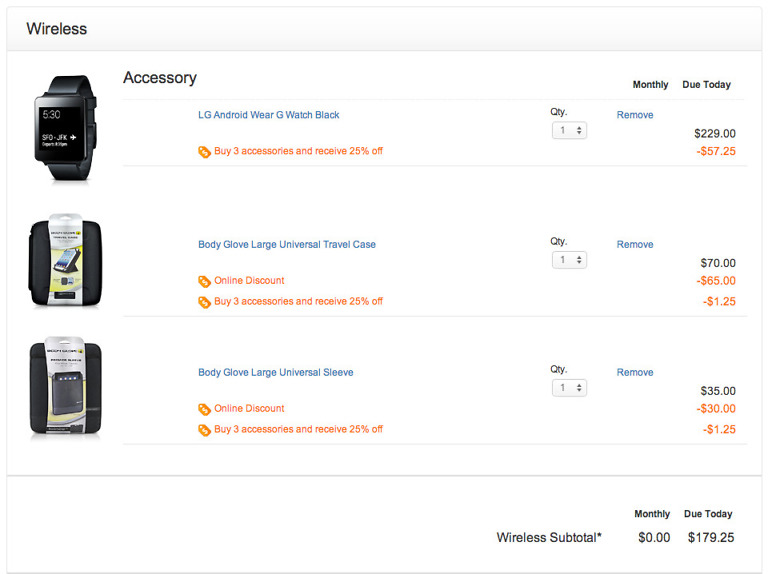This screenshot has width=768, height=574.
Task: Click Online Discount tag icon under Universal Sleeve
Action: point(204,409)
